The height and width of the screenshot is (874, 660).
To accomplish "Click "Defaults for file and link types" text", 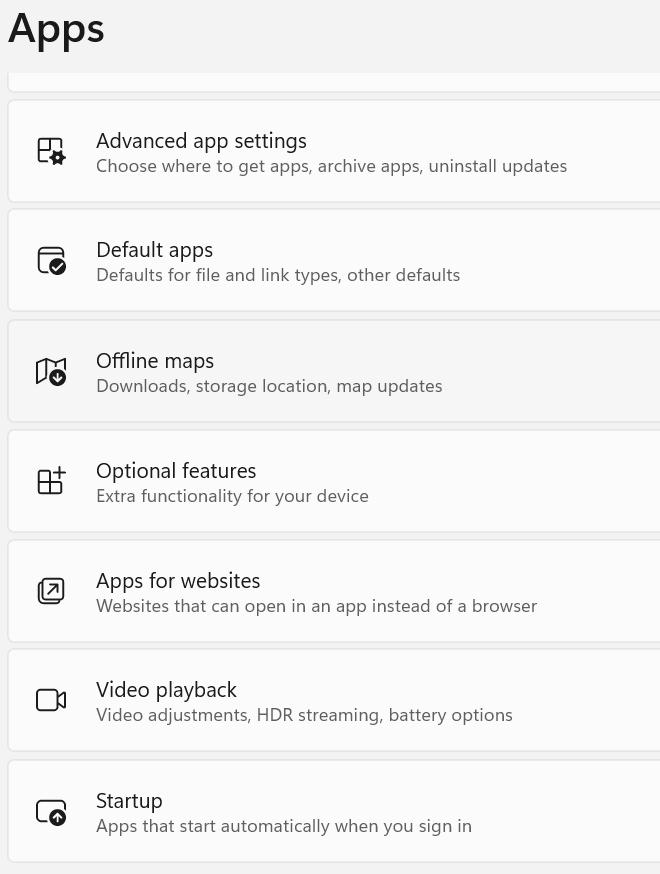I will click(219, 275).
